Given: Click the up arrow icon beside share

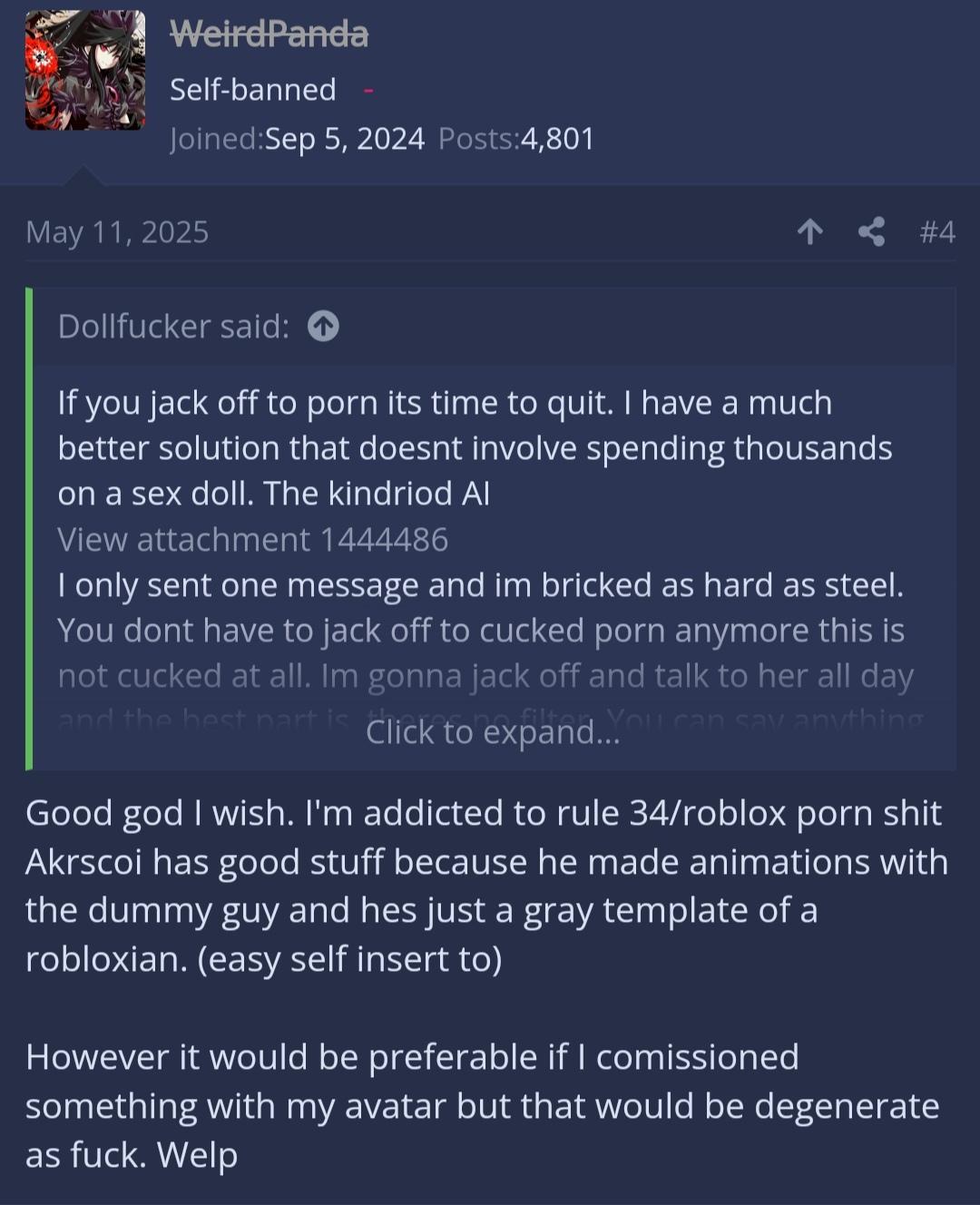Looking at the screenshot, I should 809,232.
